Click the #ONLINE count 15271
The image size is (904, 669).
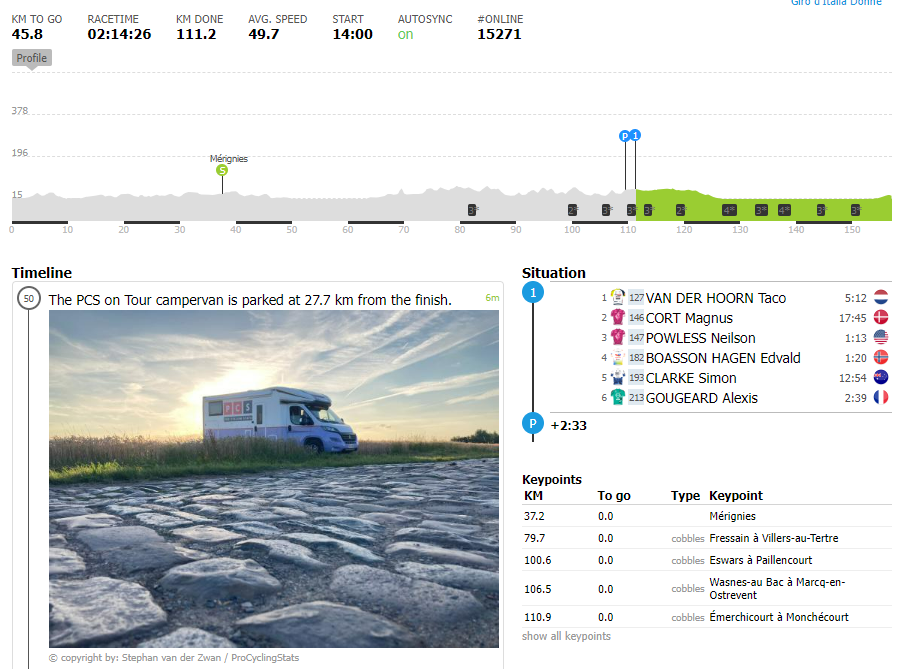coord(499,35)
